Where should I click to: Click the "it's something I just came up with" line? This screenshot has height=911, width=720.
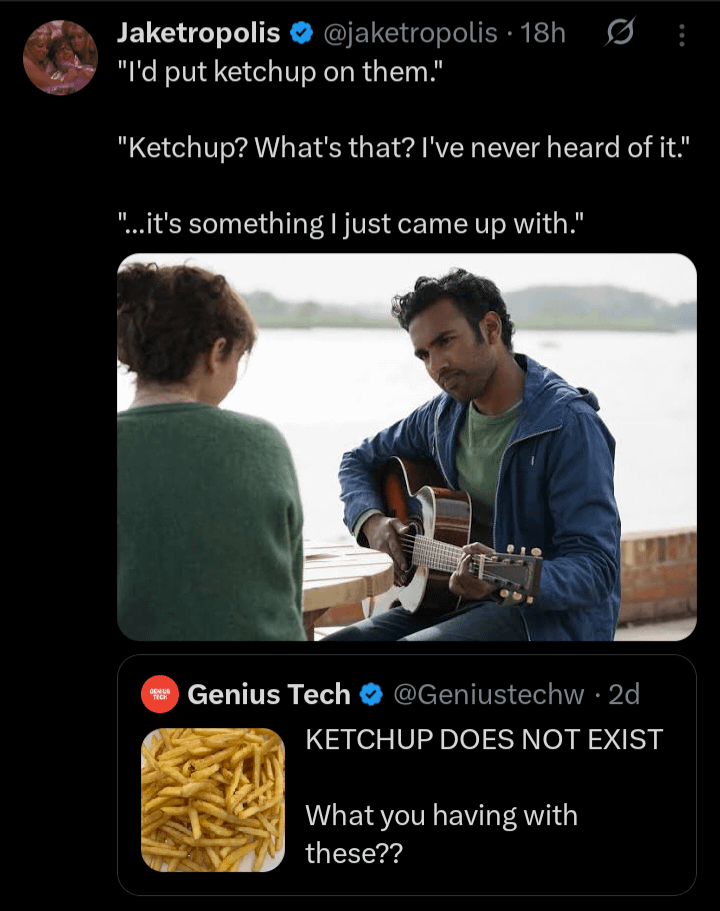pyautogui.click(x=350, y=224)
